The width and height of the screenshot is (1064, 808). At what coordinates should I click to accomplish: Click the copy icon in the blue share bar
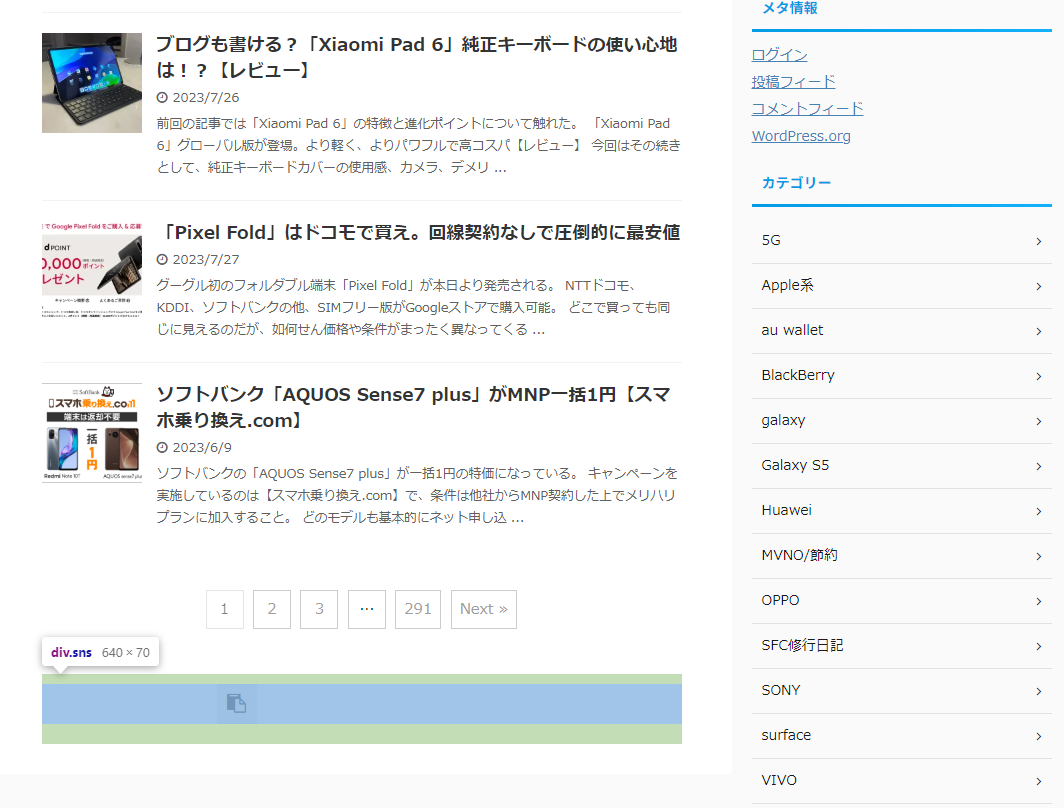click(238, 704)
